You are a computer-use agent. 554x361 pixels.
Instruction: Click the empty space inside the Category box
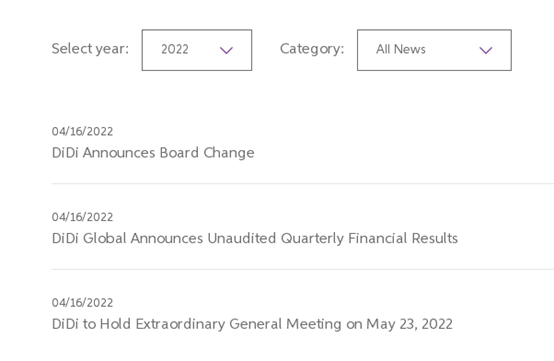[x=453, y=50]
